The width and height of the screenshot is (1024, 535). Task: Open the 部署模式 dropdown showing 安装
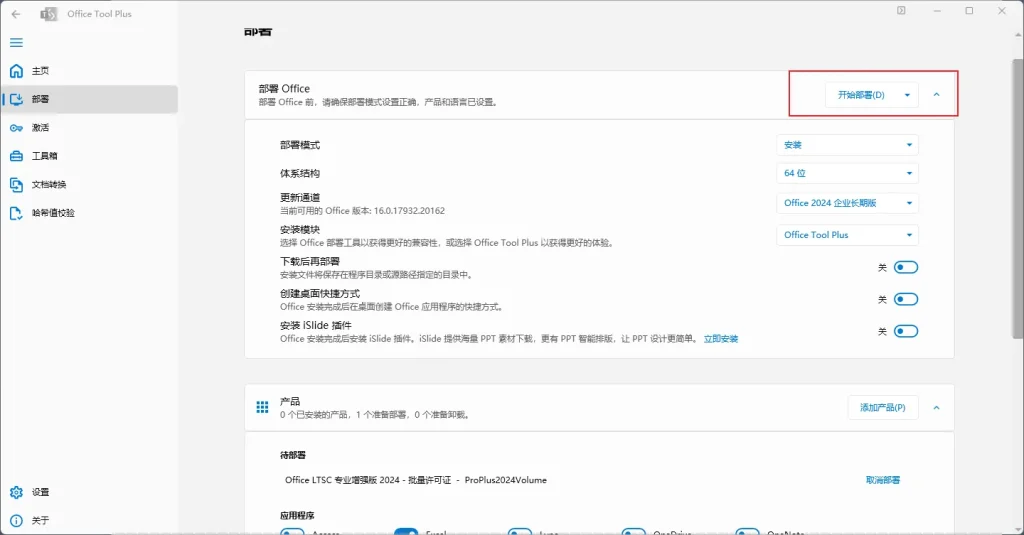(847, 145)
